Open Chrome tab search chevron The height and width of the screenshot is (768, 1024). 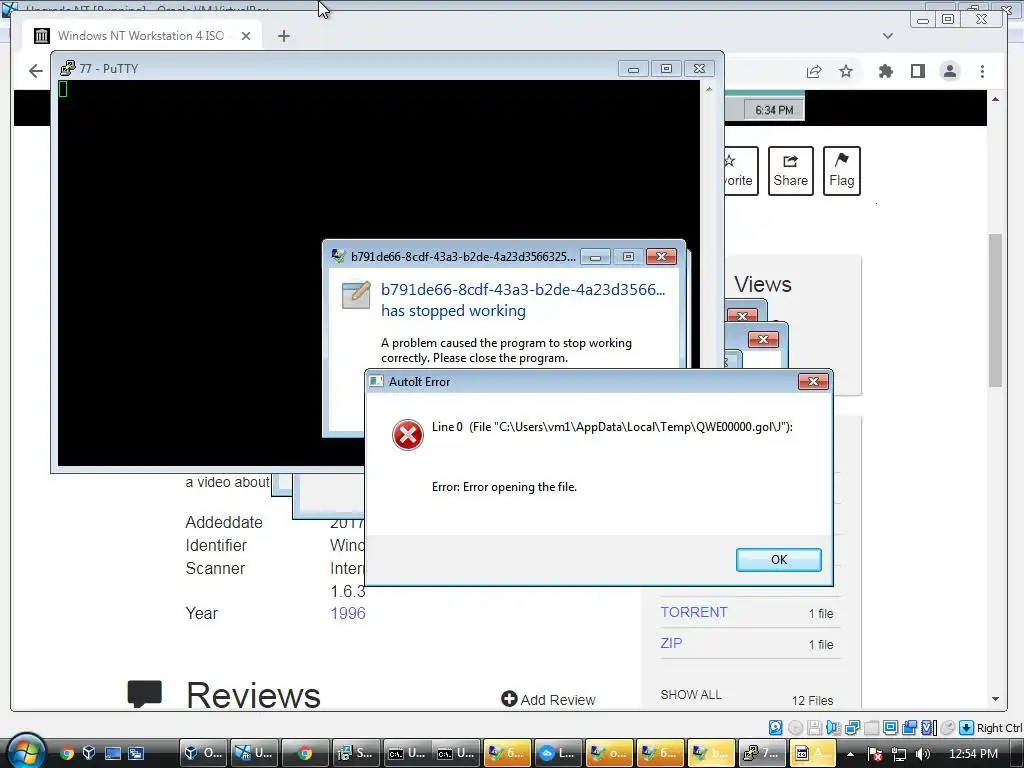[x=888, y=36]
